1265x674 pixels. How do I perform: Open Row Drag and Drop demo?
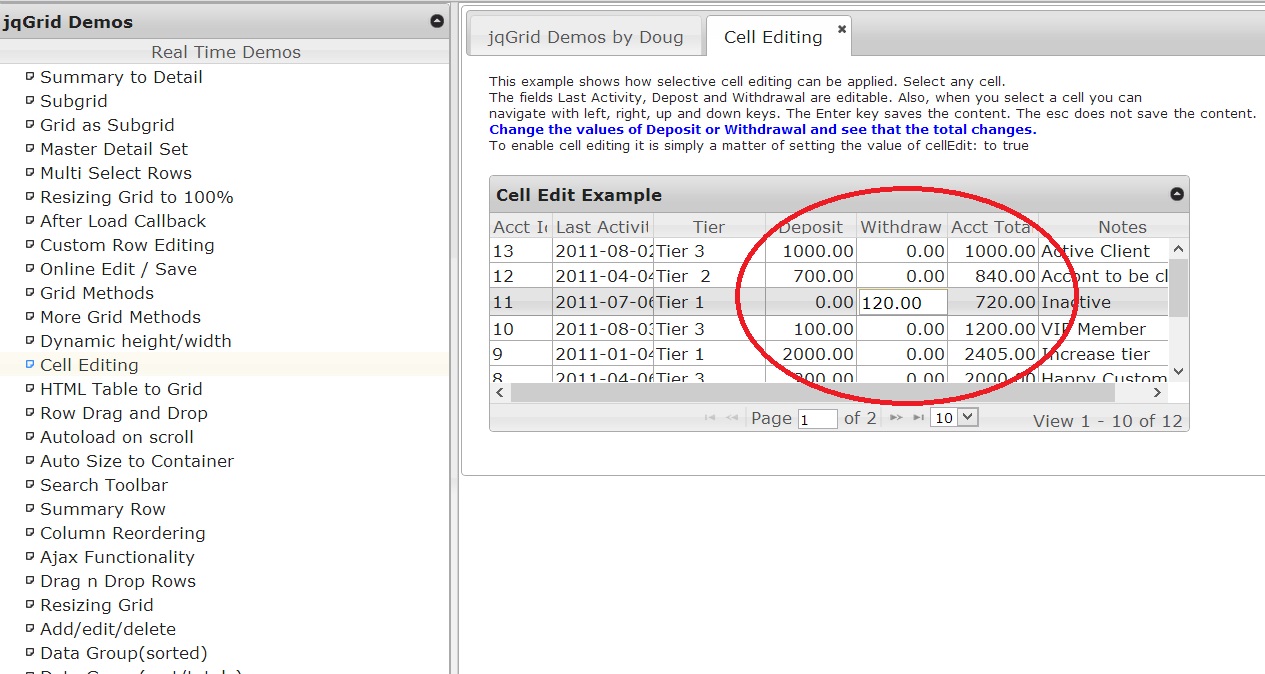124,413
